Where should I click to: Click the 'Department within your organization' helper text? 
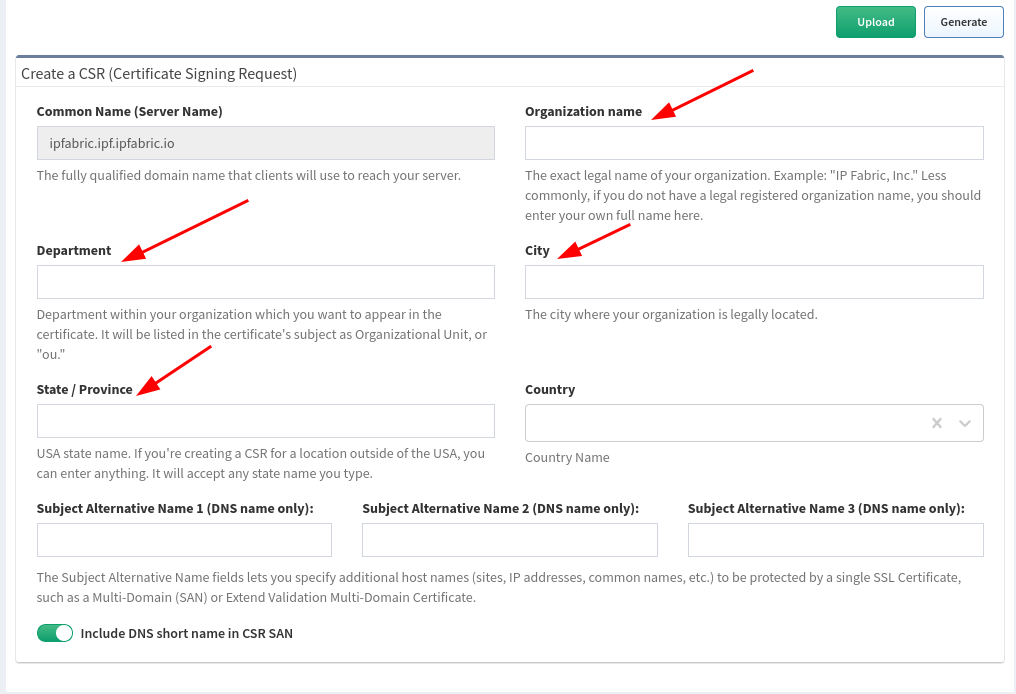262,334
